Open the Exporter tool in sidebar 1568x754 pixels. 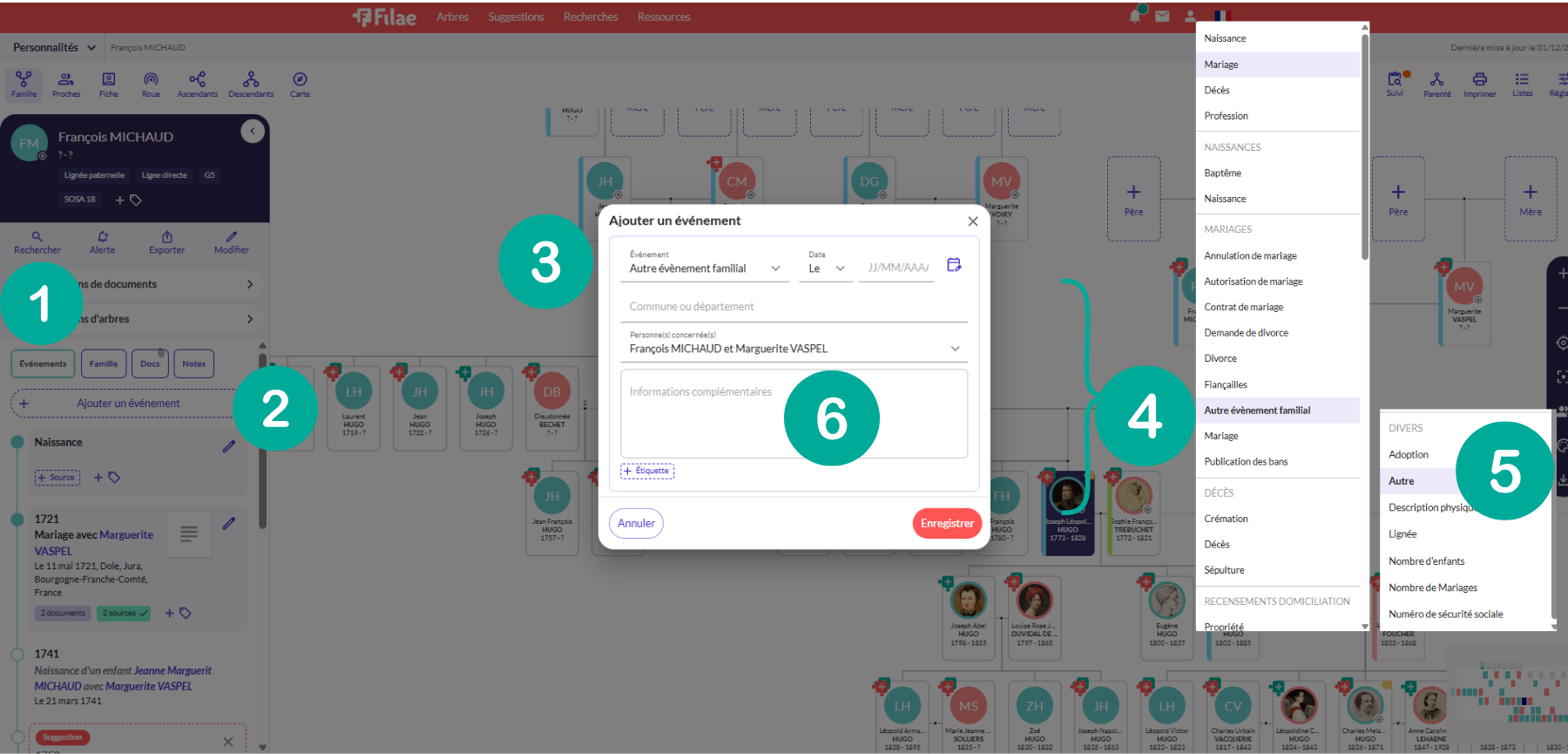(166, 241)
